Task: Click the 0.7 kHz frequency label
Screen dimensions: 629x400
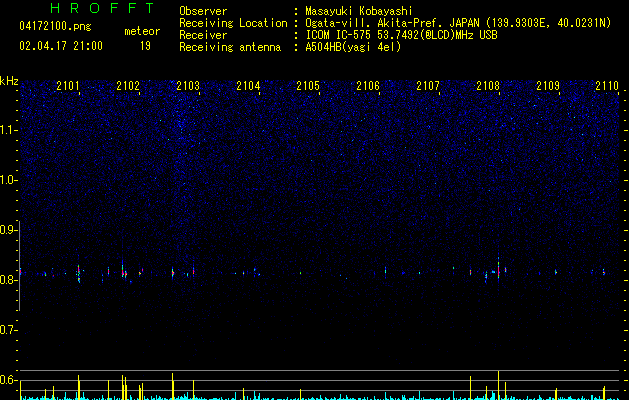Action: pyautogui.click(x=8, y=330)
